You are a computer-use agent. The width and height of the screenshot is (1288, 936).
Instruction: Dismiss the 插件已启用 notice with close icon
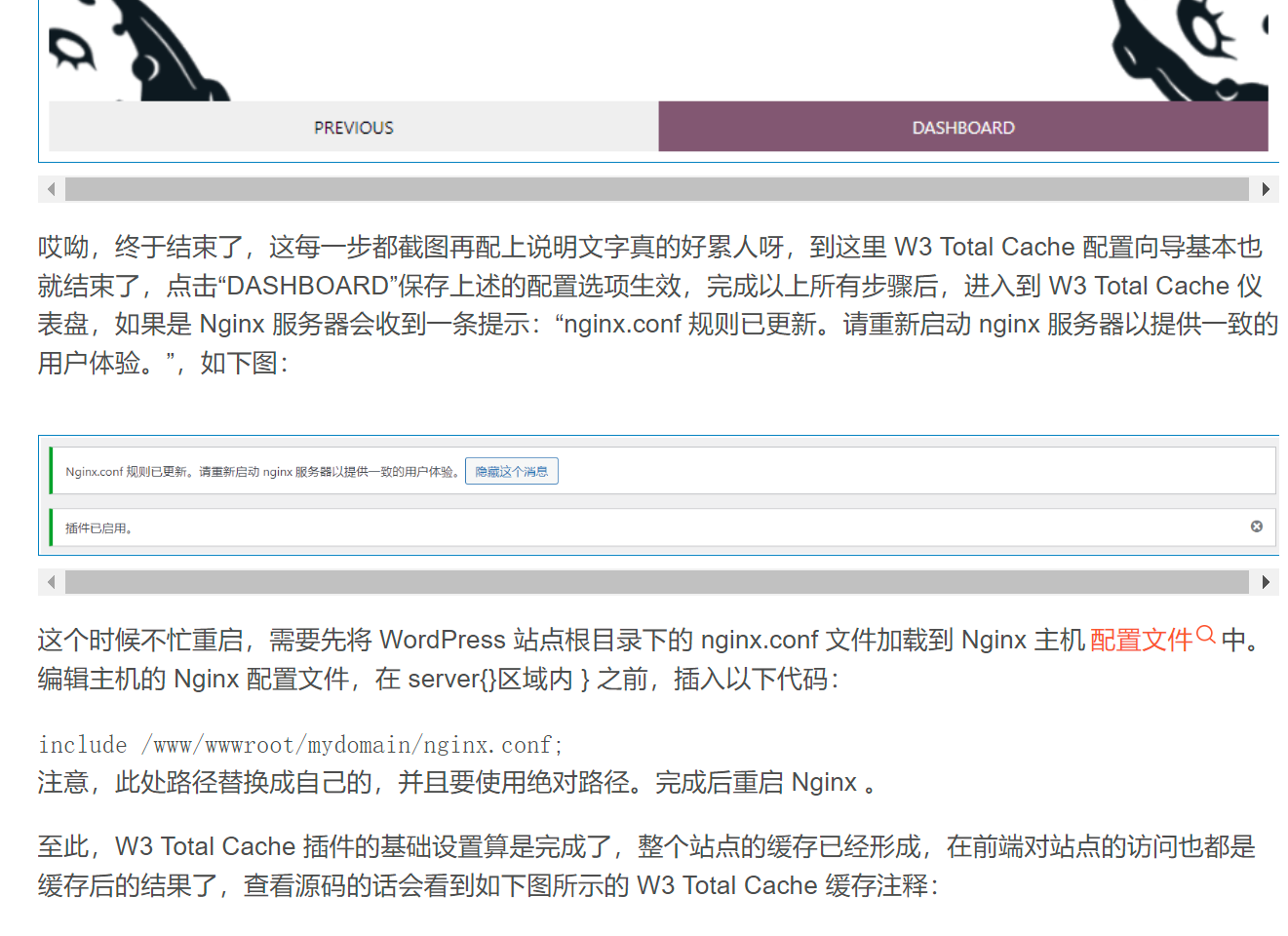[1257, 526]
